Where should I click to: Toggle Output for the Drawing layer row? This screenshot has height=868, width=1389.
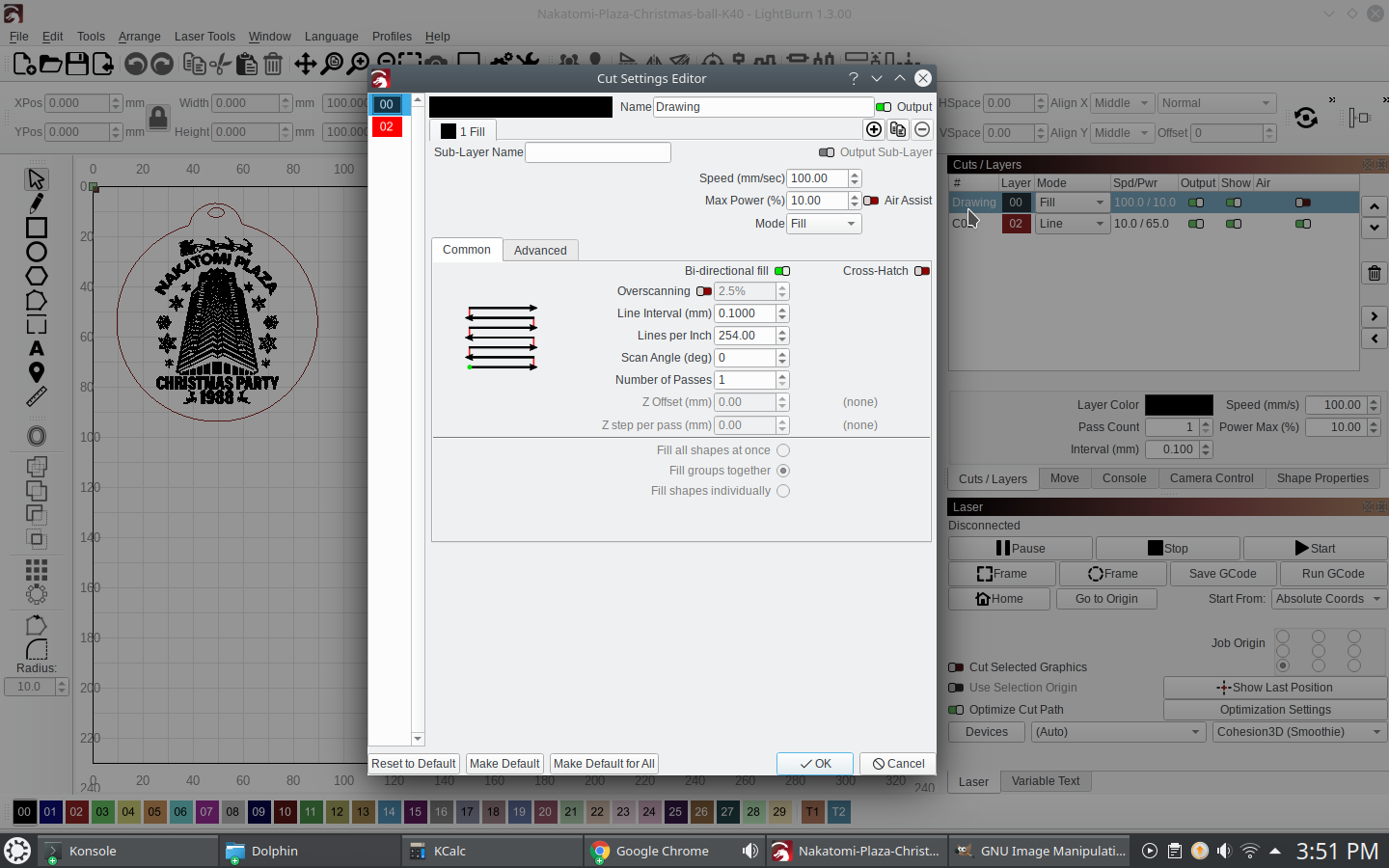[x=1196, y=203]
